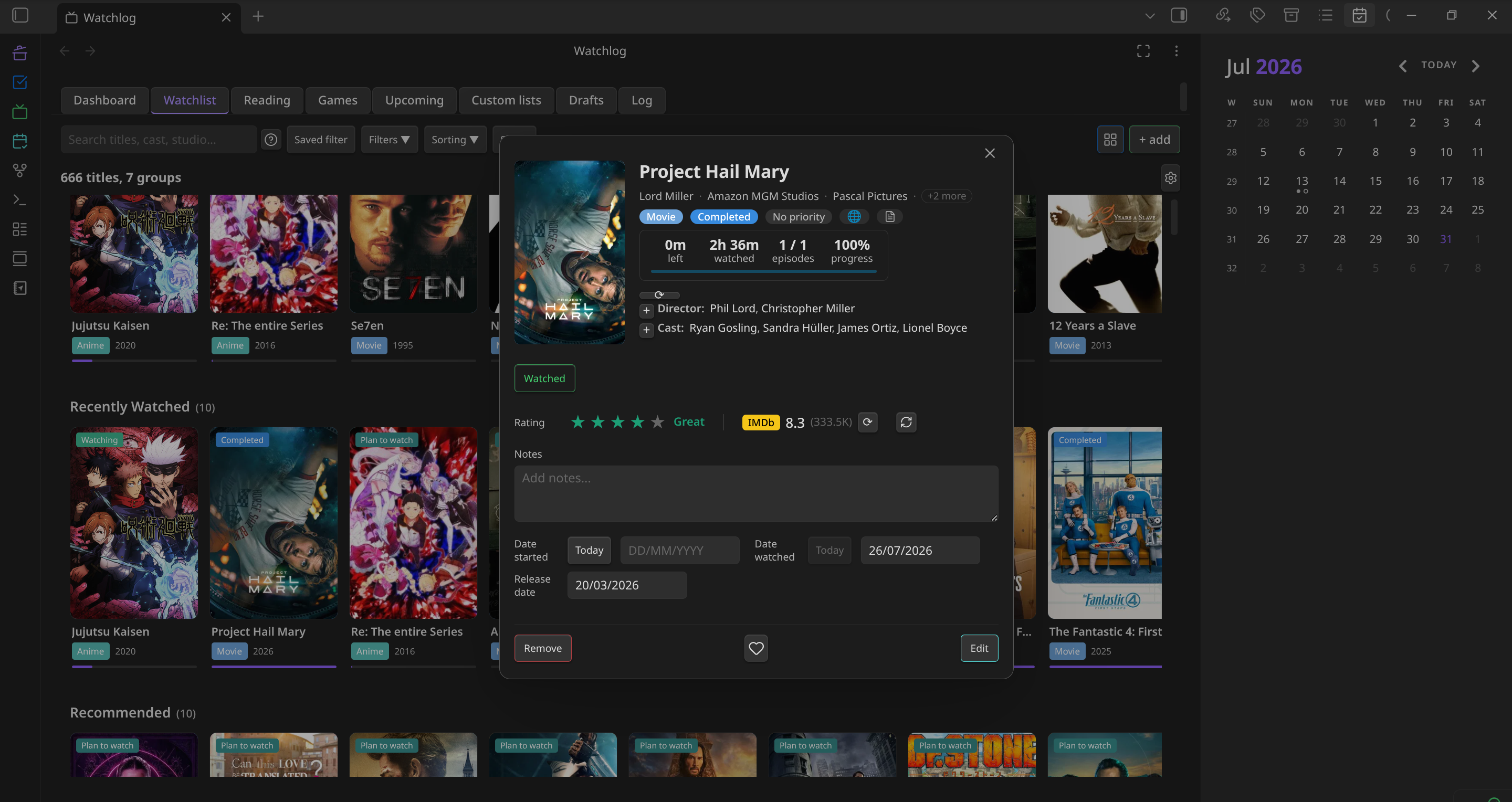Image resolution: width=1512 pixels, height=802 pixels.
Task: Click the + add button
Action: pyautogui.click(x=1154, y=140)
